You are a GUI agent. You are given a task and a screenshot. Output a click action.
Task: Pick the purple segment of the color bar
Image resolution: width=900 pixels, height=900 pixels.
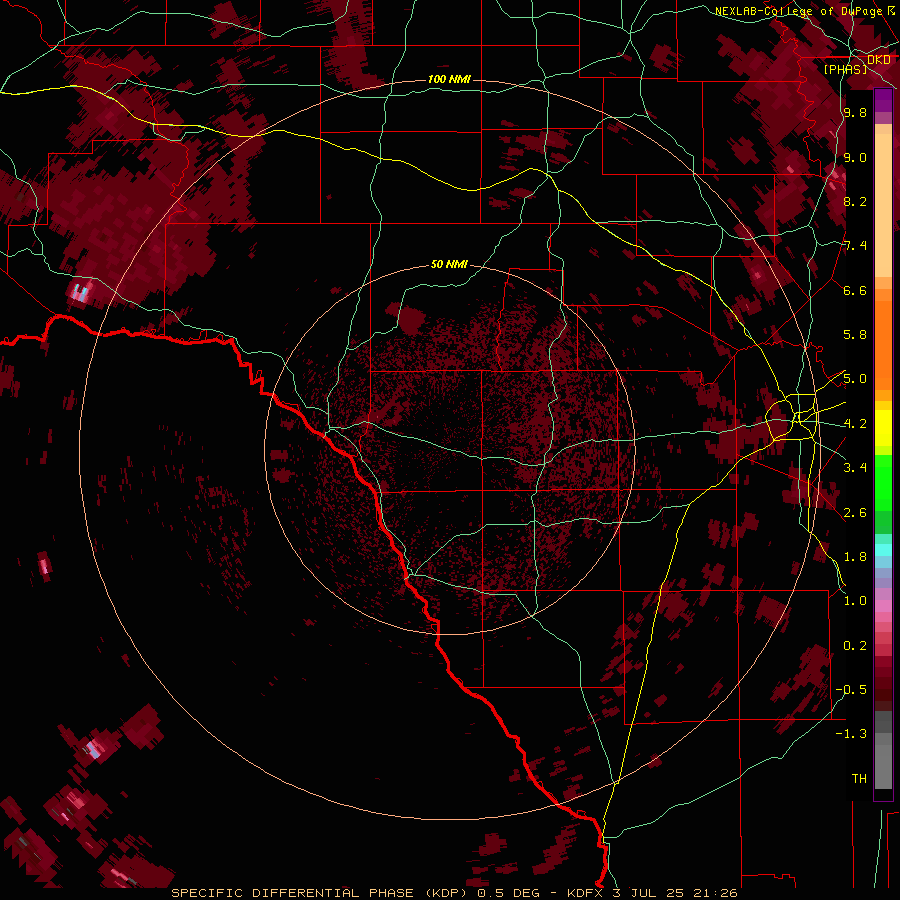tap(883, 100)
